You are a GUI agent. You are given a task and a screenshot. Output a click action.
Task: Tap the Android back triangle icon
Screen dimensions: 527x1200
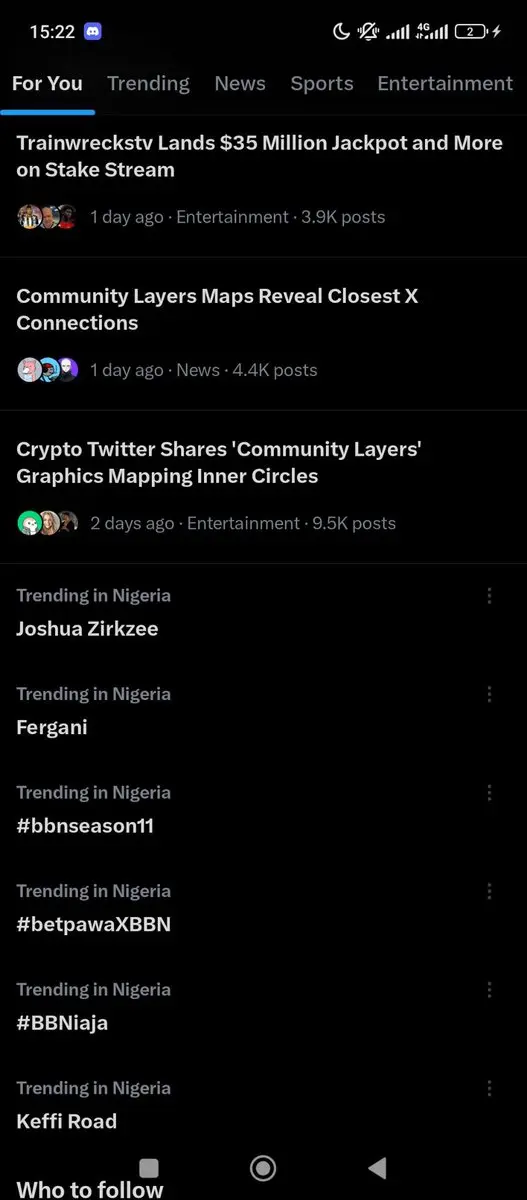377,1167
